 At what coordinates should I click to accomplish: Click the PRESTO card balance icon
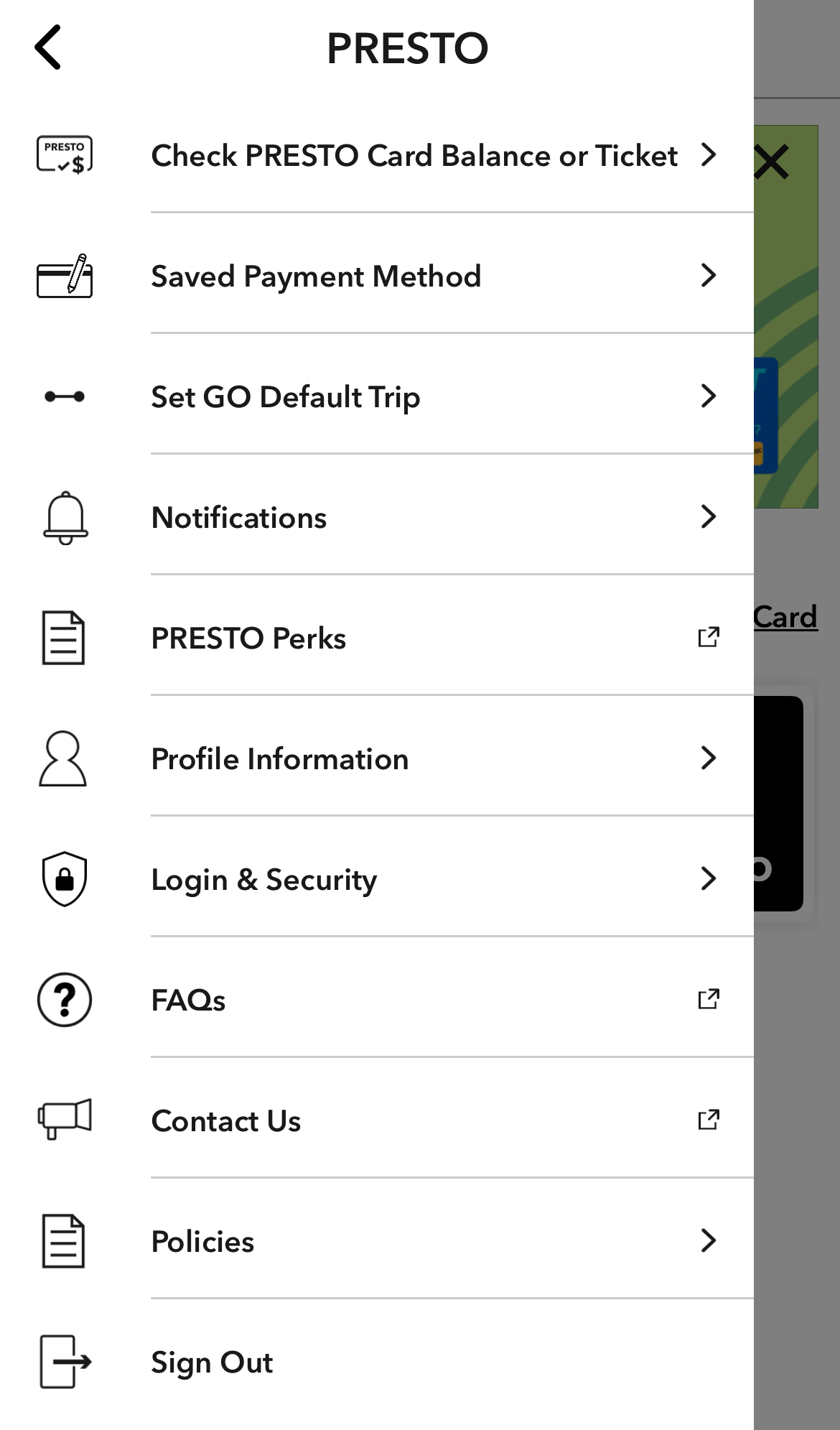coord(65,154)
